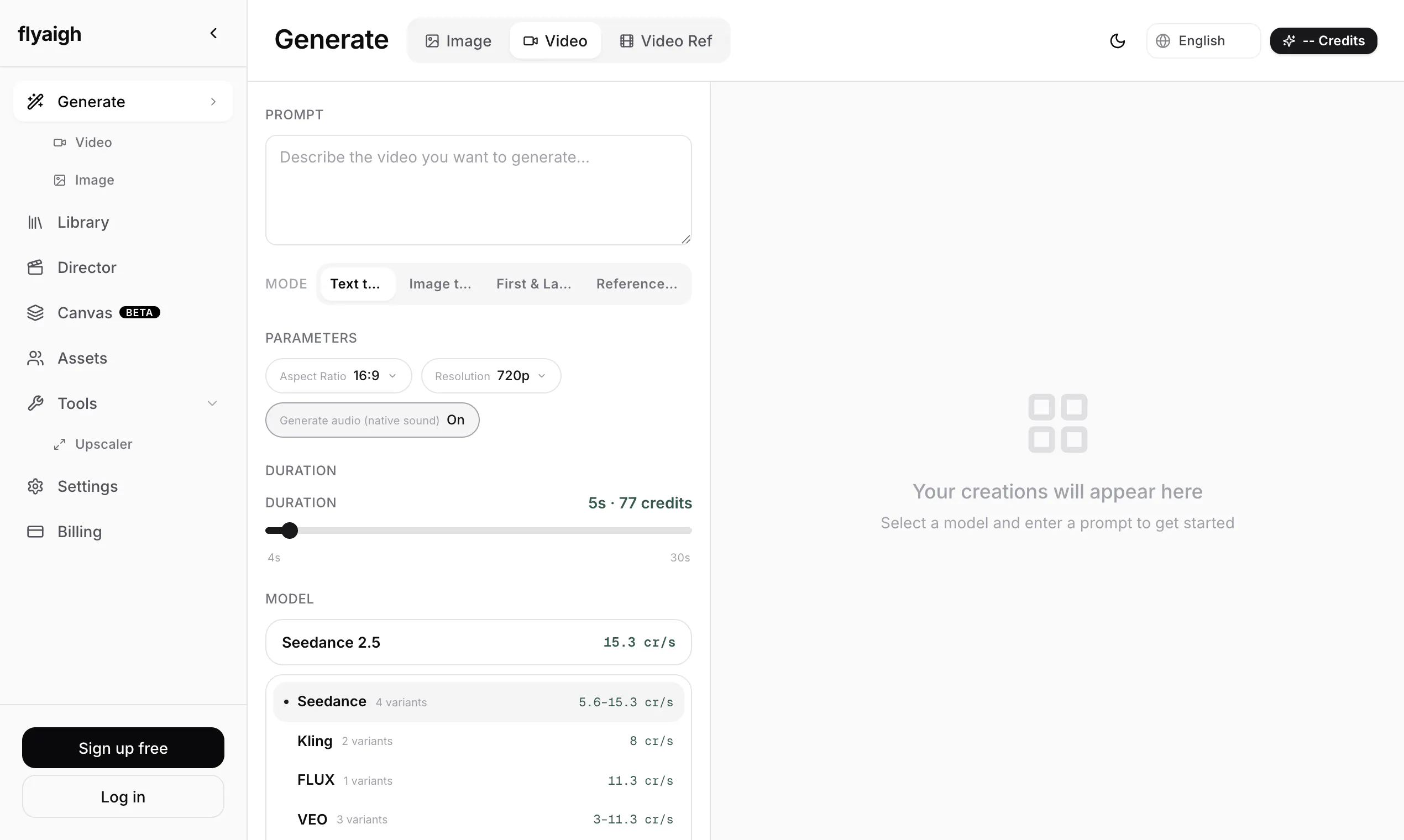Click the Log in button

pos(123,796)
